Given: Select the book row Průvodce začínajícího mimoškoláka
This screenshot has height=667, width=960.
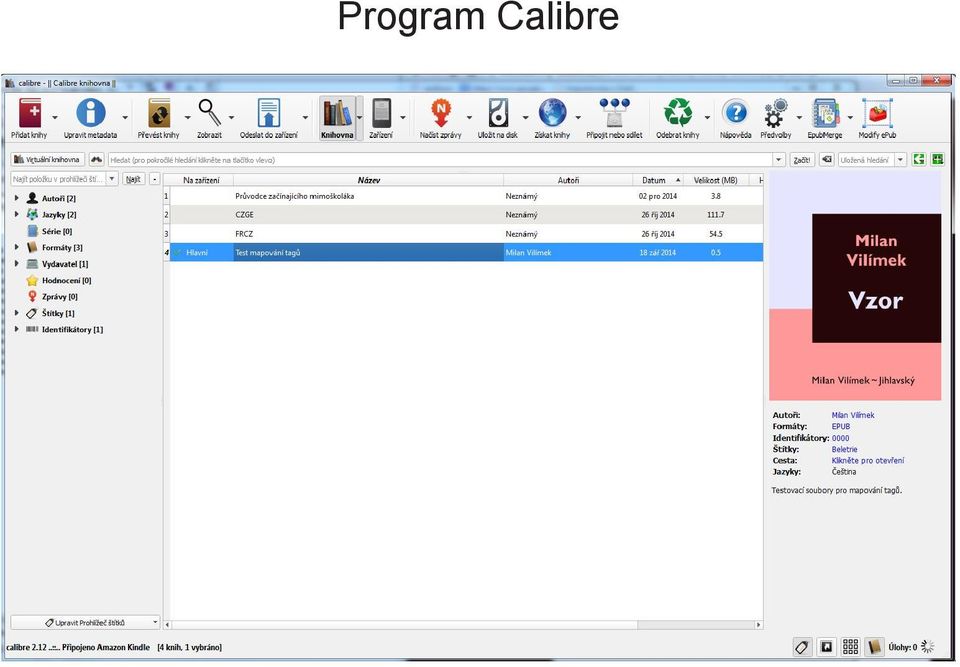Looking at the screenshot, I should tap(463, 196).
